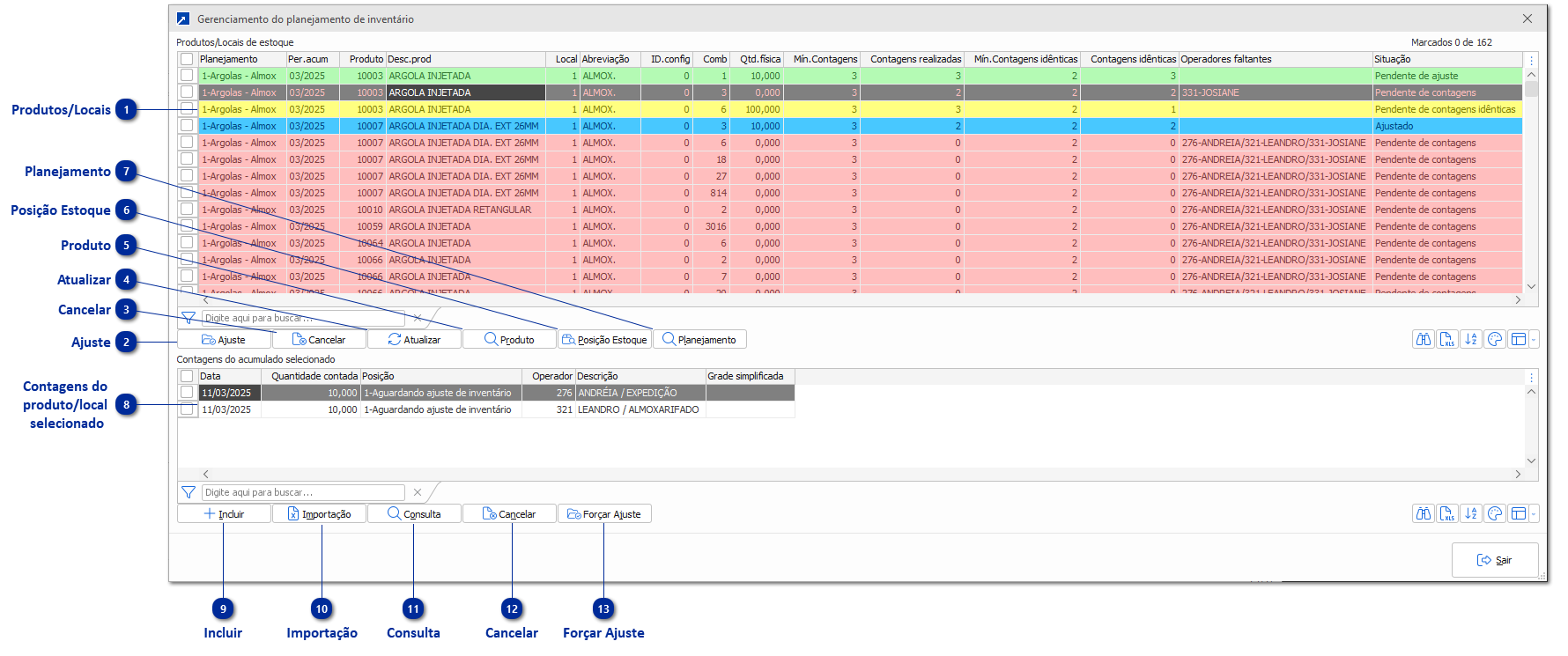Click layout icon in products grid toolbar
1568x656 pixels.
1518,339
